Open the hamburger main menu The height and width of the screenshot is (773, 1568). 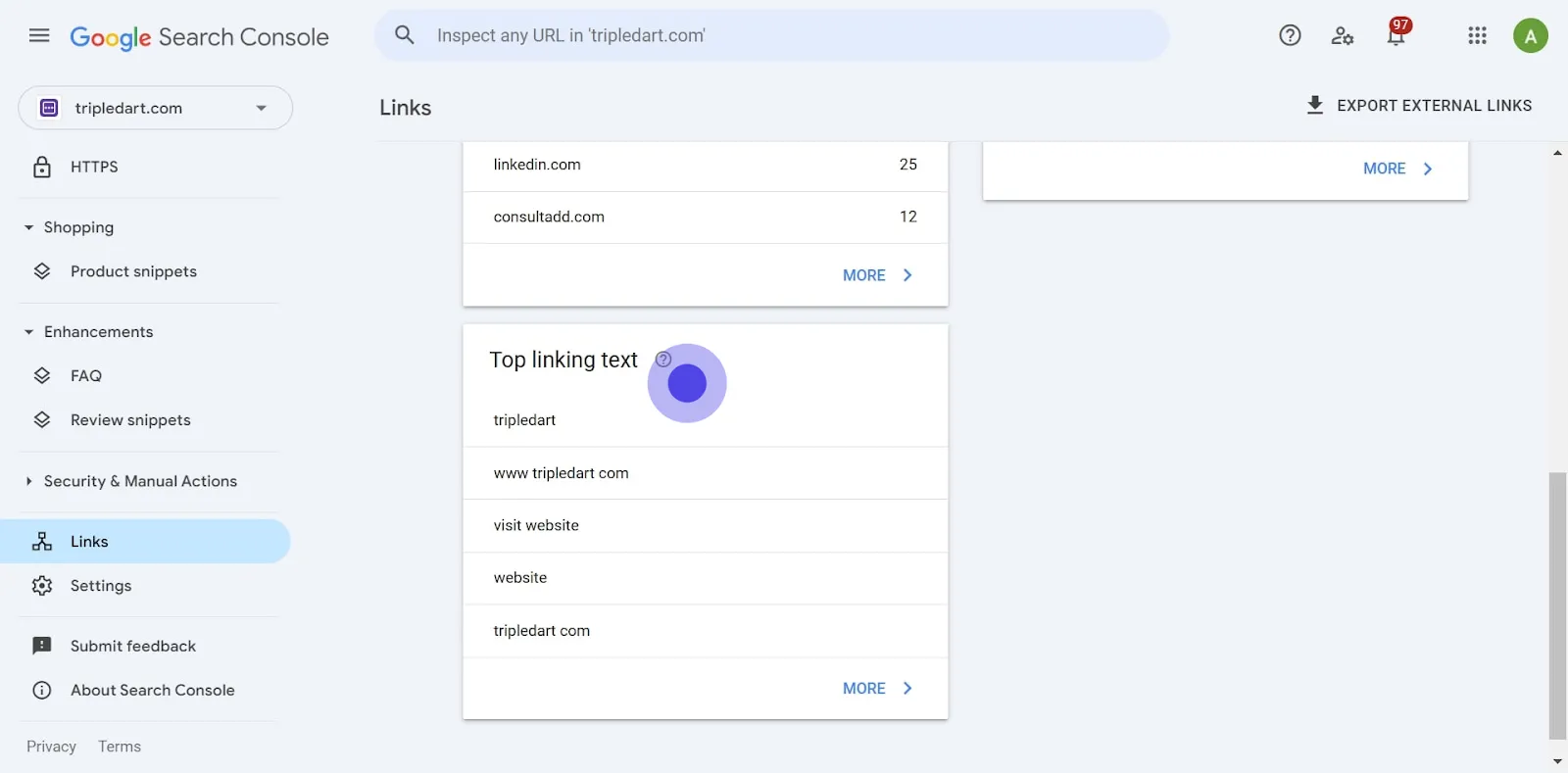coord(39,36)
